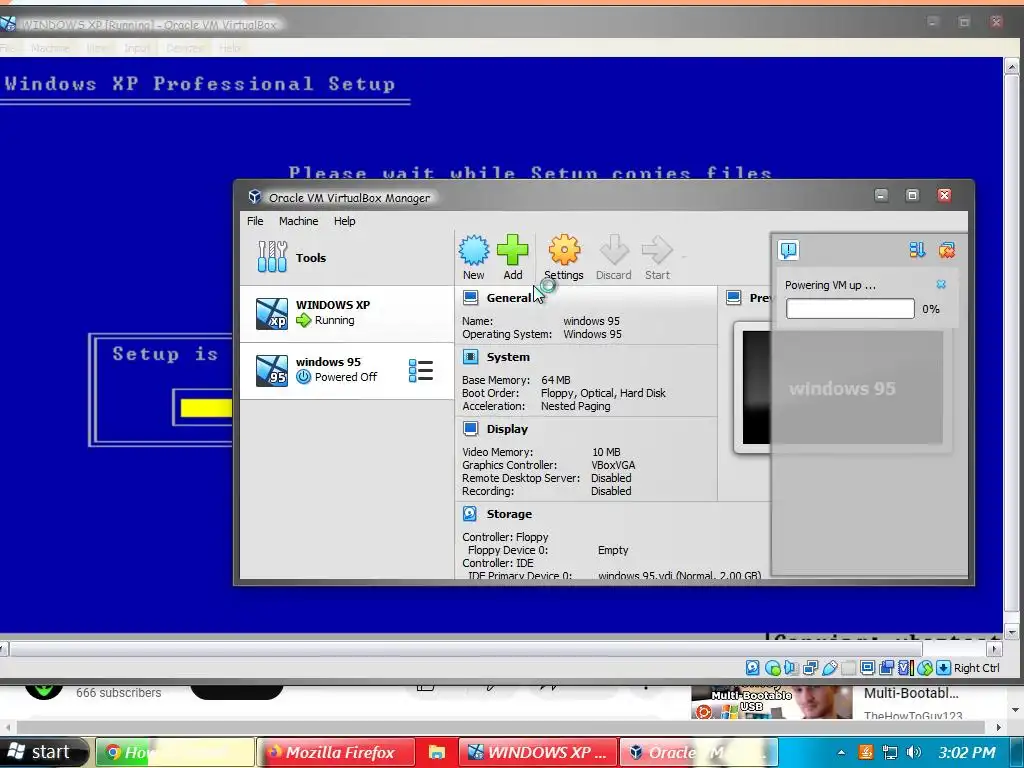
Task: Click the recording status icon
Action: click(886, 667)
